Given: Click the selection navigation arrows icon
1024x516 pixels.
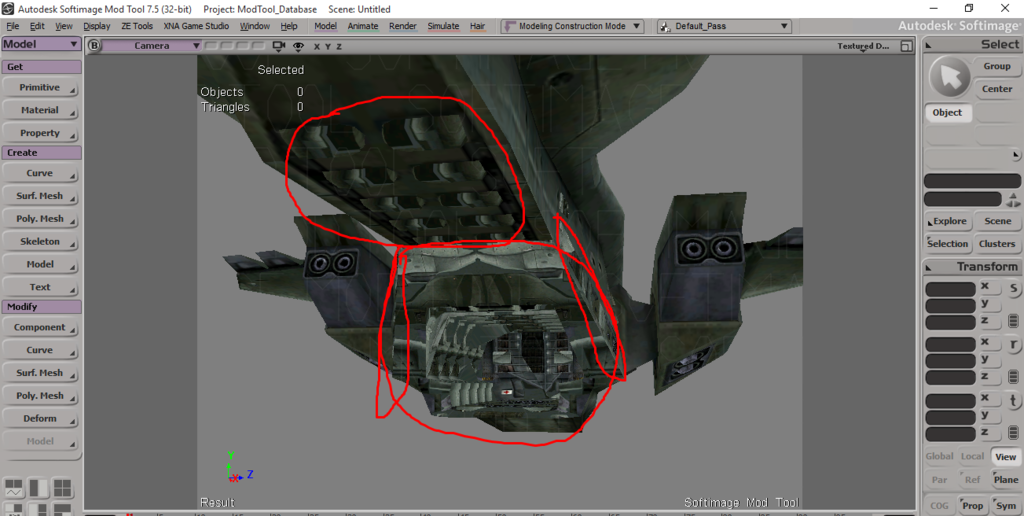Looking at the screenshot, I should [1014, 199].
